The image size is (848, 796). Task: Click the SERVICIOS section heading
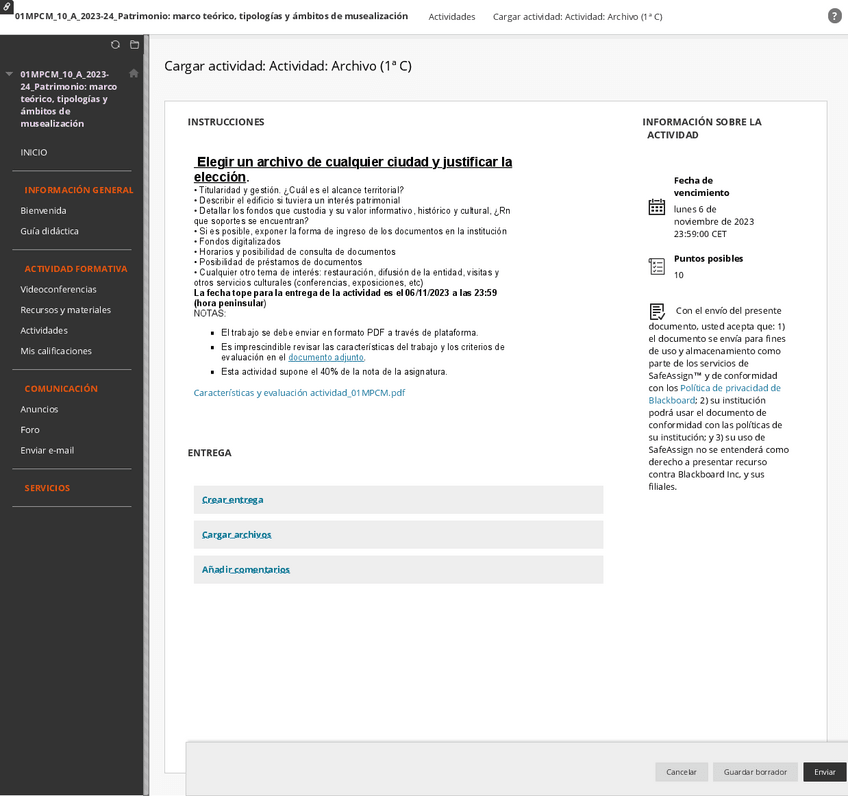coord(47,488)
